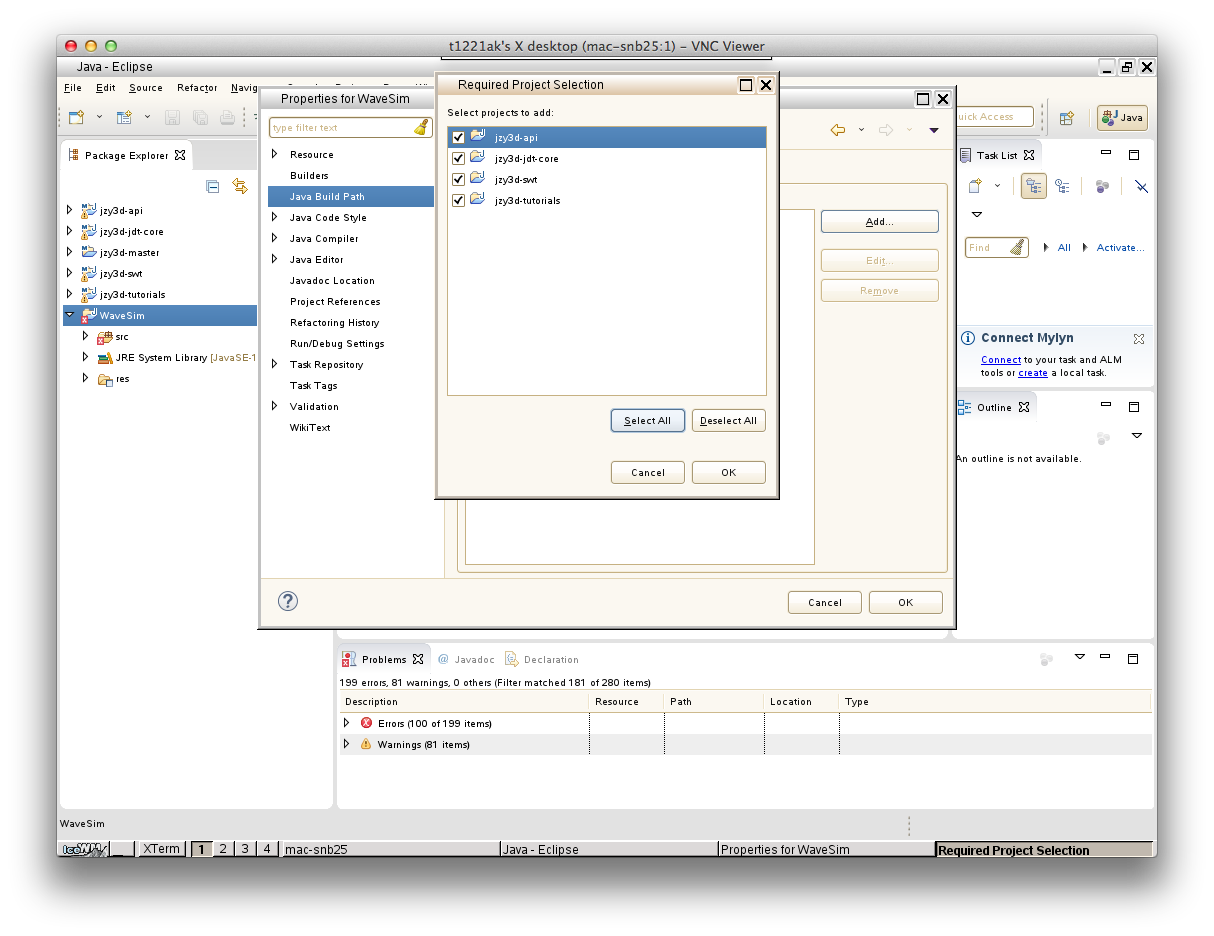Screen dimensions: 1214x936
Task: Click the New wizard toolbar icon in Eclipse
Action: coord(76,117)
